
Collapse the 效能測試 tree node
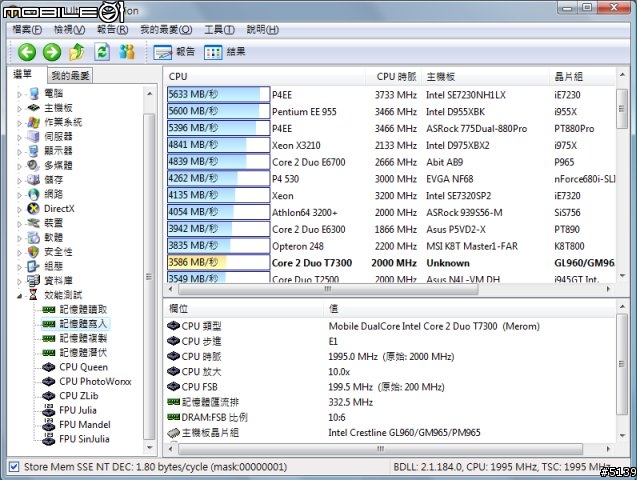tap(19, 296)
